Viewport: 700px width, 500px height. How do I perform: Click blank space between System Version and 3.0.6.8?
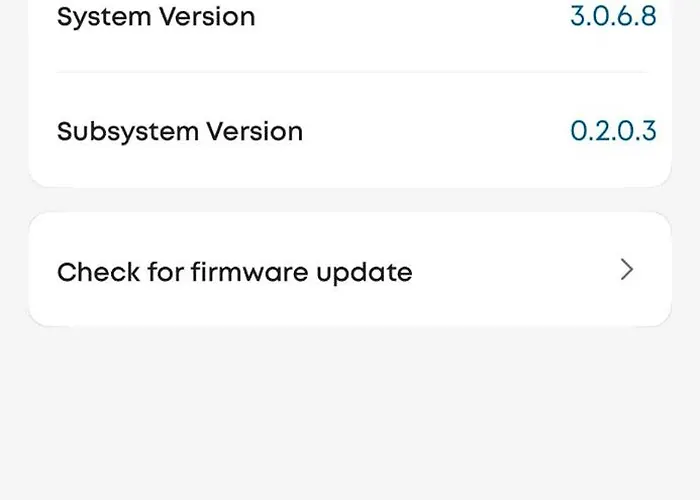410,17
